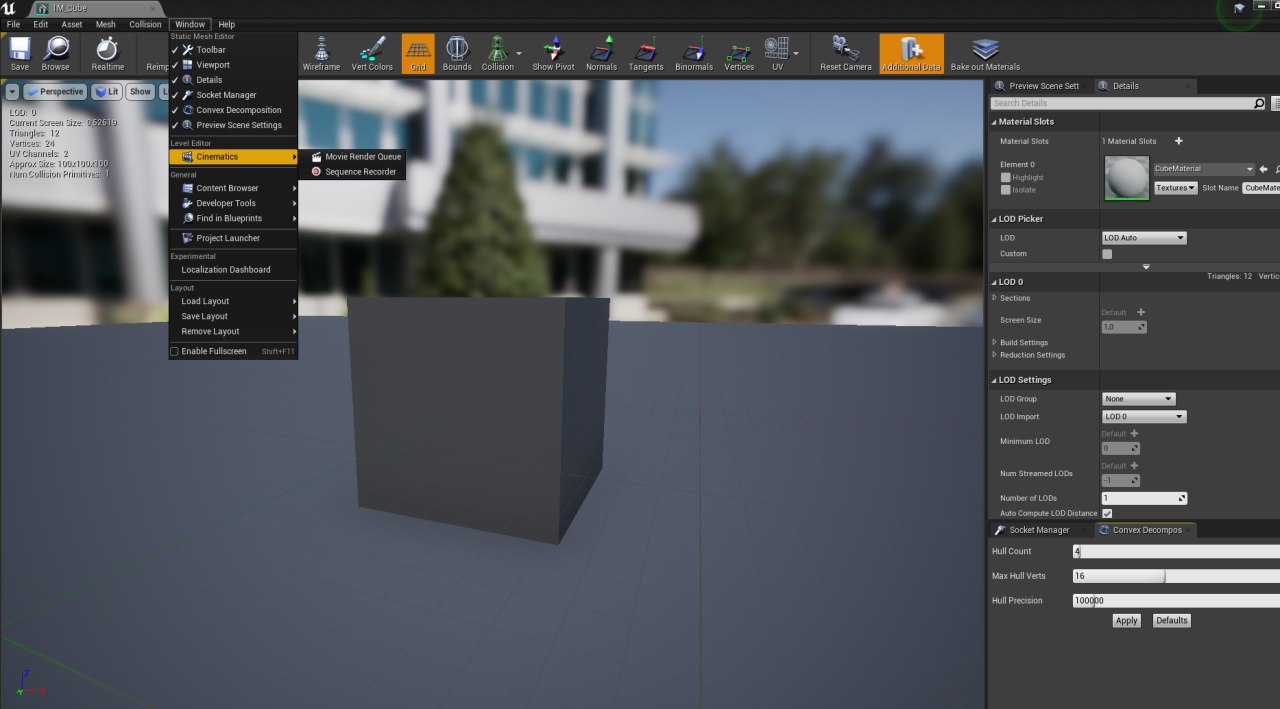The width and height of the screenshot is (1280, 709).
Task: Toggle Socket Manager in Window menu
Action: pyautogui.click(x=233, y=95)
